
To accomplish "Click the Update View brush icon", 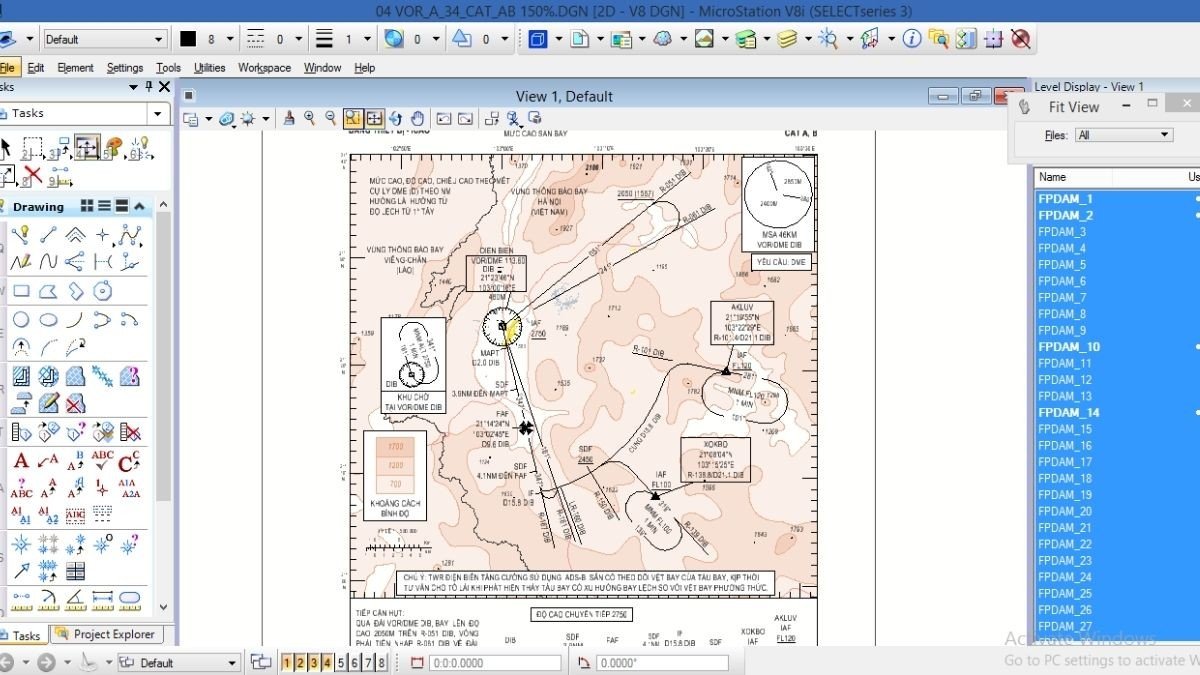I will click(289, 118).
